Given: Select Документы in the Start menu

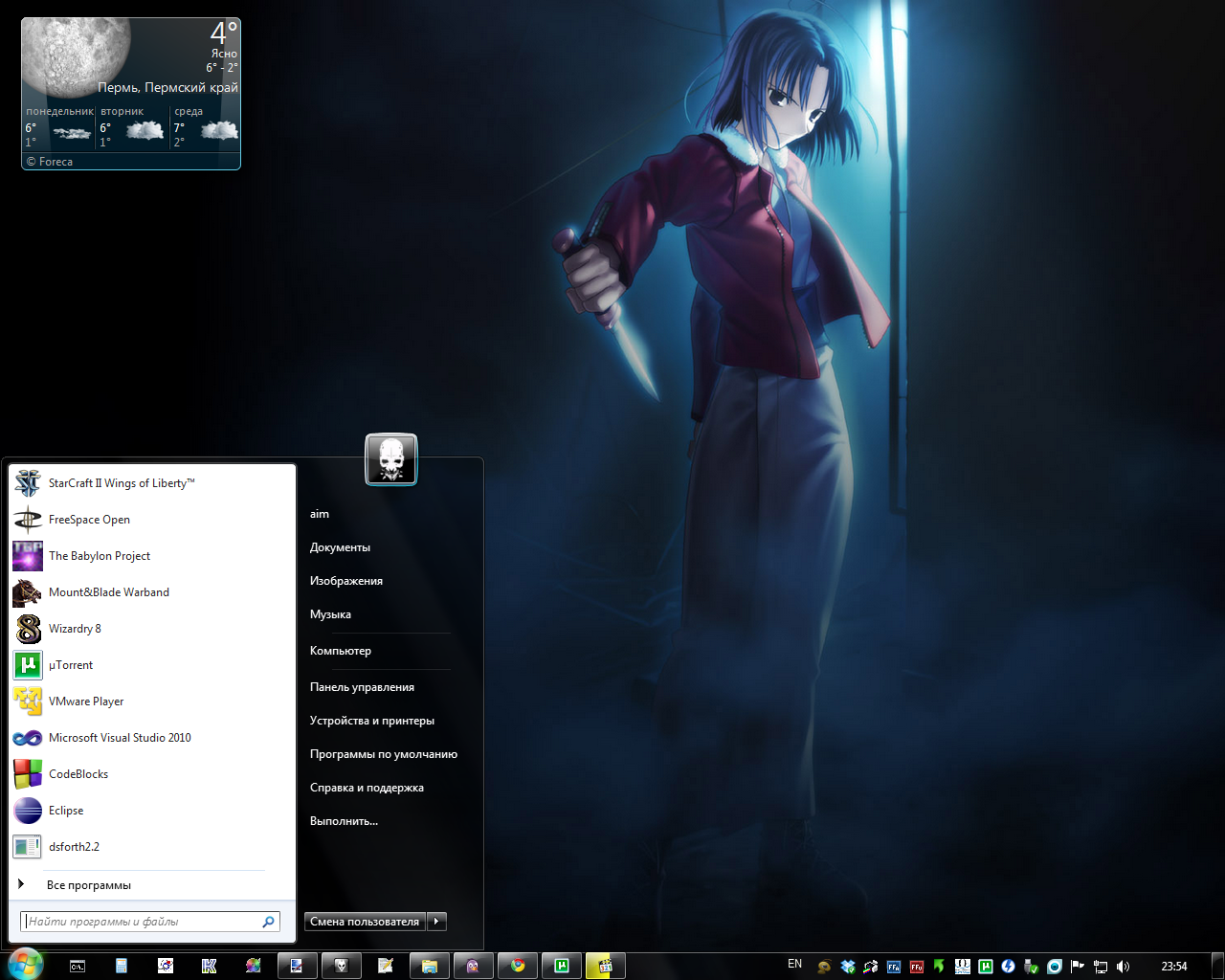Looking at the screenshot, I should pyautogui.click(x=340, y=547).
